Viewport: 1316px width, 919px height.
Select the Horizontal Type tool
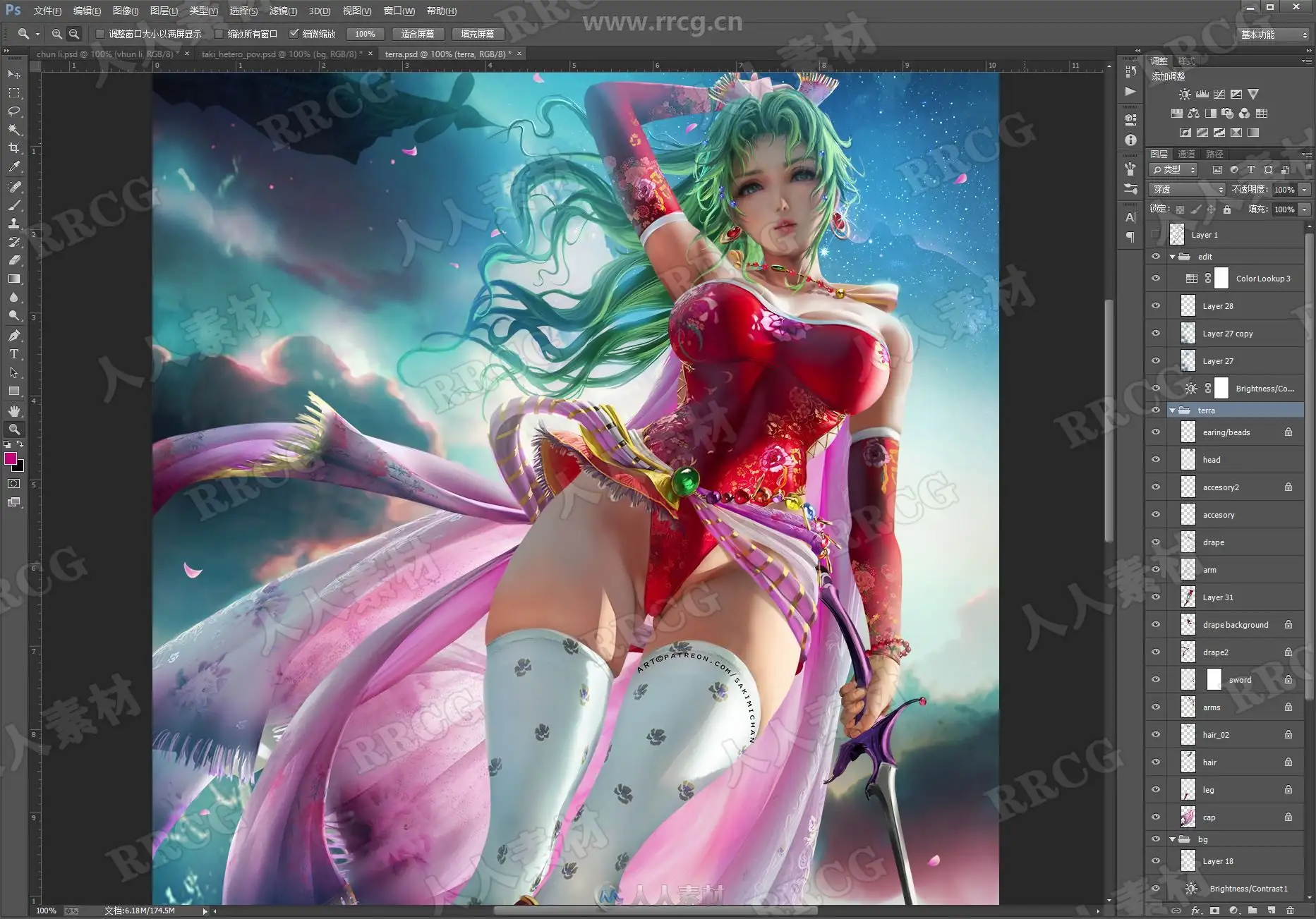[13, 354]
